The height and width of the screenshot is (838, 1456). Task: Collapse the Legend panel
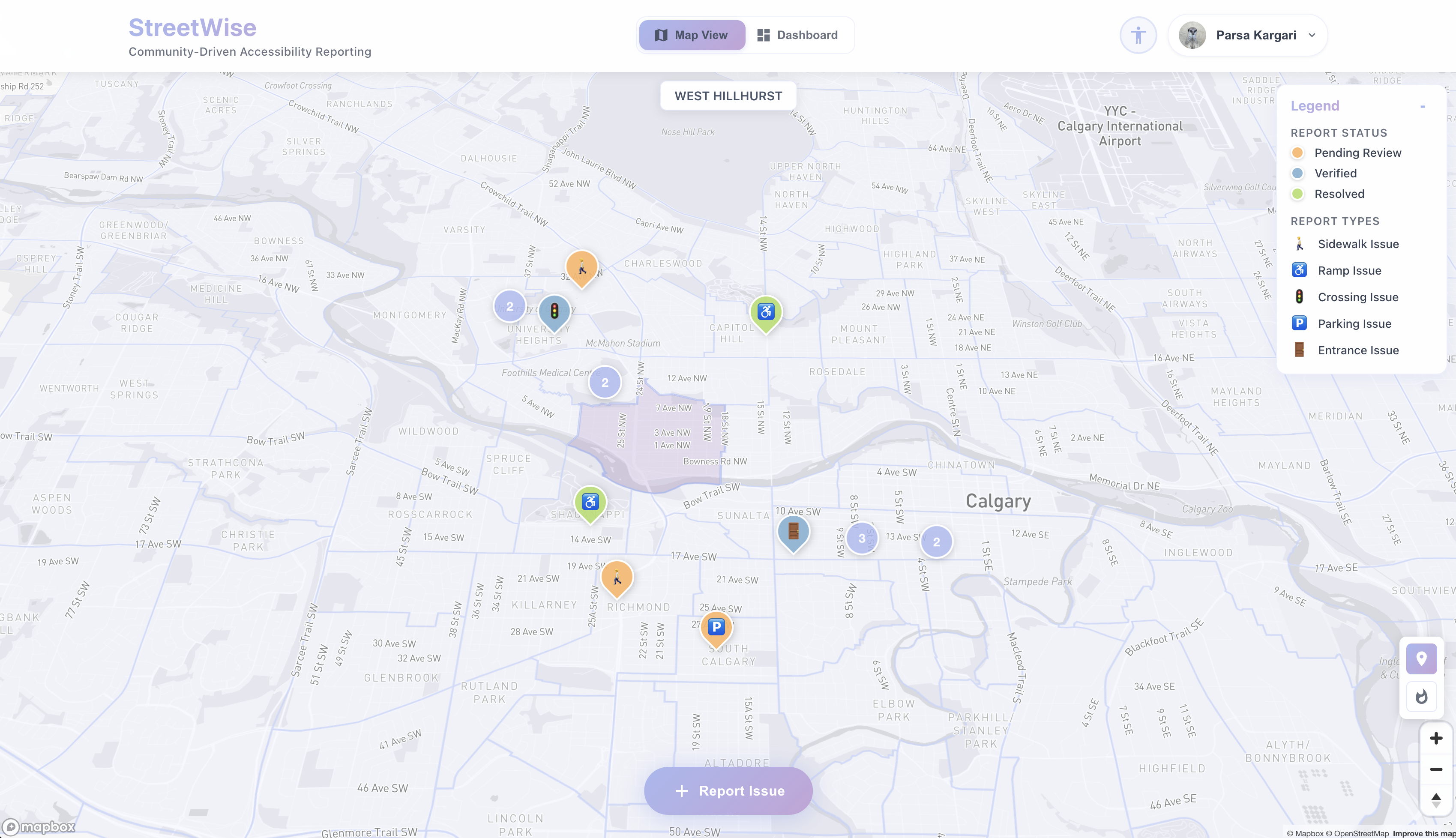tap(1423, 107)
